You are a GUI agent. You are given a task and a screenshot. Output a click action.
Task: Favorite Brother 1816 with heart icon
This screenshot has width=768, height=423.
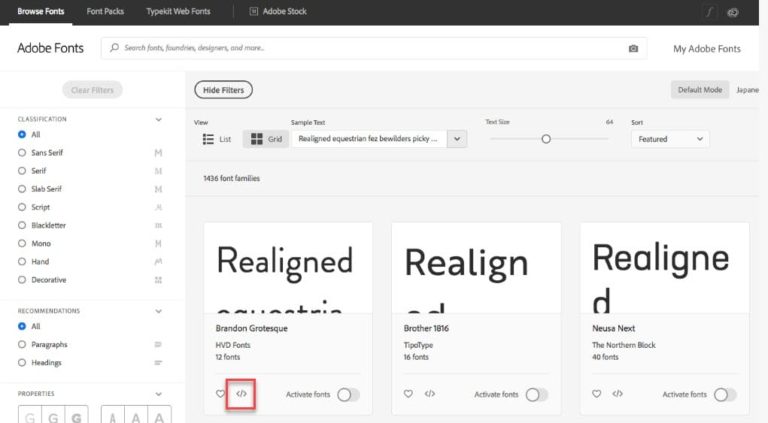pyautogui.click(x=408, y=394)
